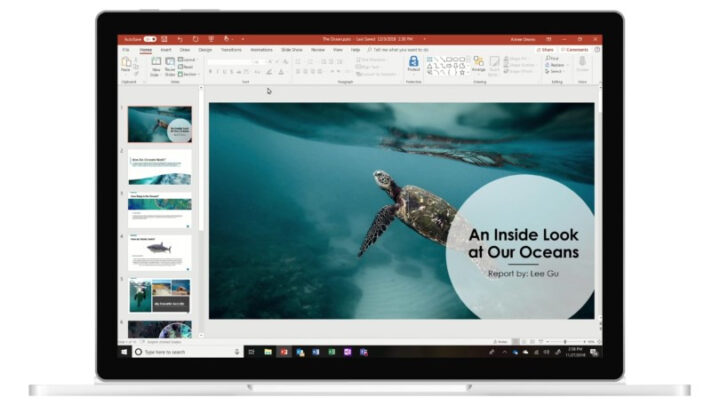Open the Slide Show tab
This screenshot has height=405, width=720.
(x=292, y=50)
